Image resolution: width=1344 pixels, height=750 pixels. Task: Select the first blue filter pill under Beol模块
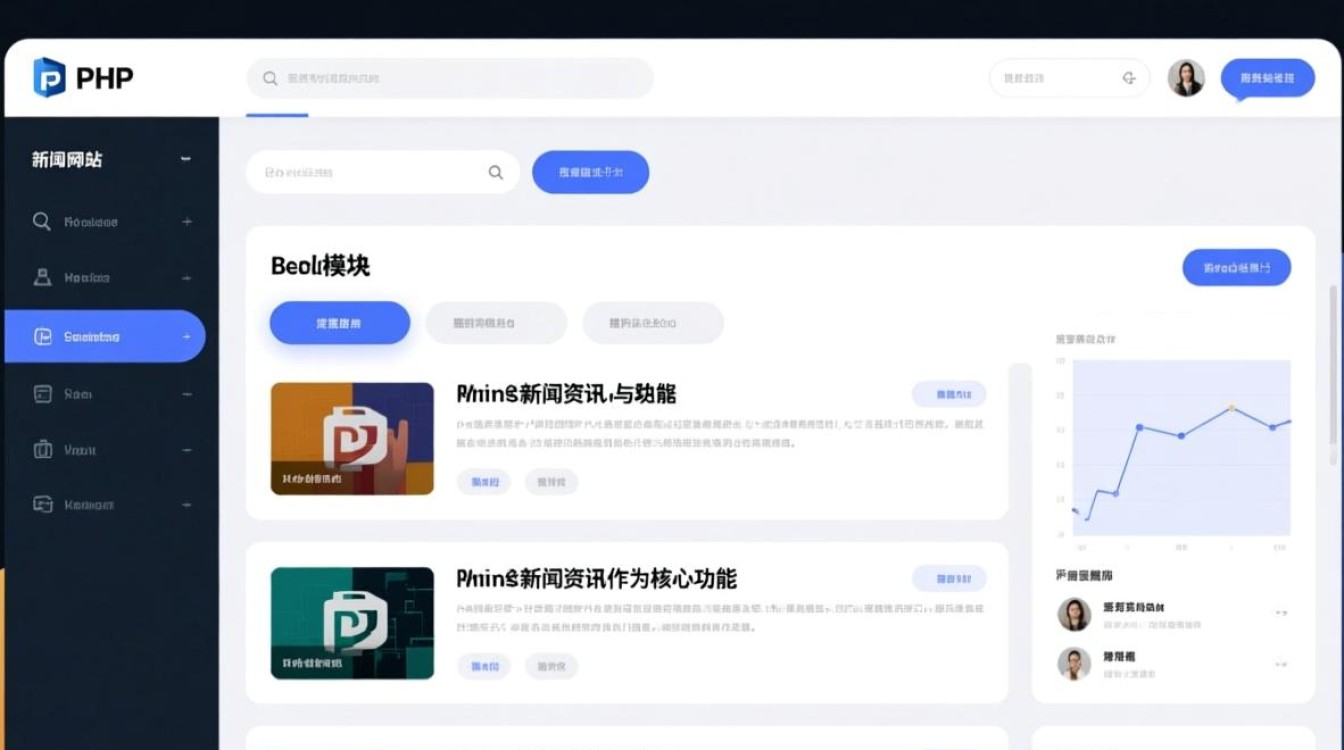pyautogui.click(x=339, y=322)
